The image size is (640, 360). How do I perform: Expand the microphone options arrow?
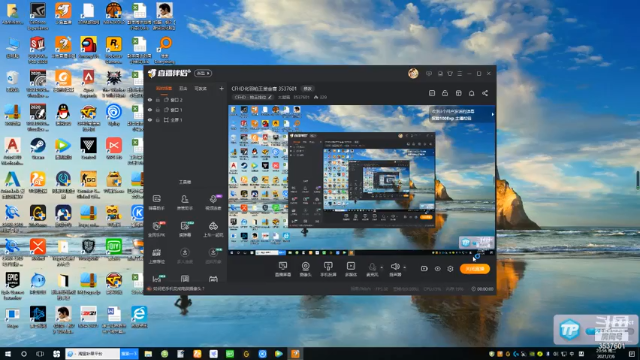tap(382, 267)
